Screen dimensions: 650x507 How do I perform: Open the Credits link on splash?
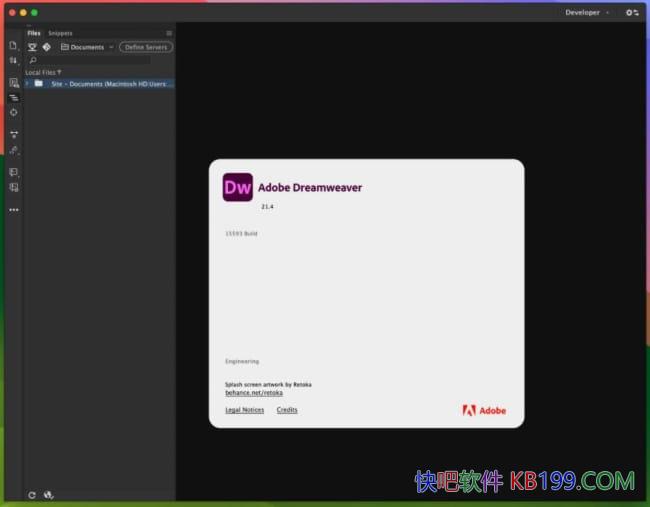pyautogui.click(x=287, y=410)
